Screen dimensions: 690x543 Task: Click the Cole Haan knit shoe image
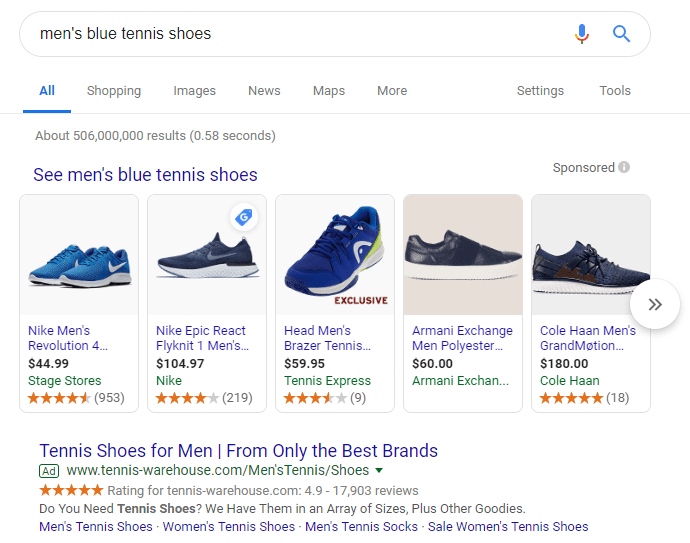click(591, 255)
